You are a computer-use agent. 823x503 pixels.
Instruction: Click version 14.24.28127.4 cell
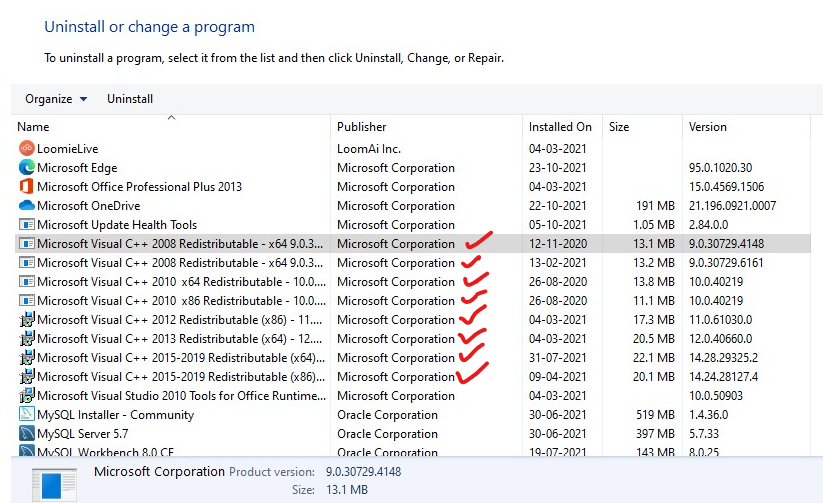723,376
